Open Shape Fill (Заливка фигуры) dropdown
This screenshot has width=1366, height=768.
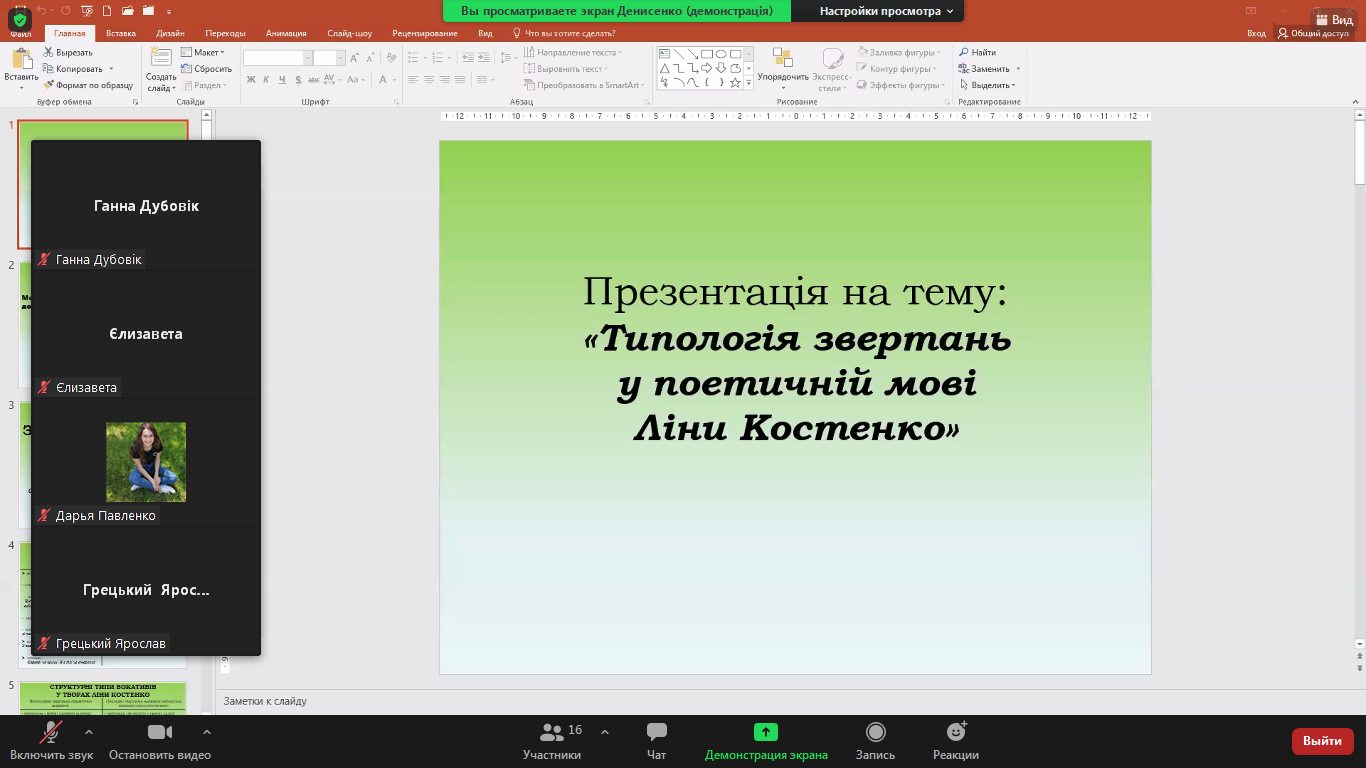coord(898,52)
